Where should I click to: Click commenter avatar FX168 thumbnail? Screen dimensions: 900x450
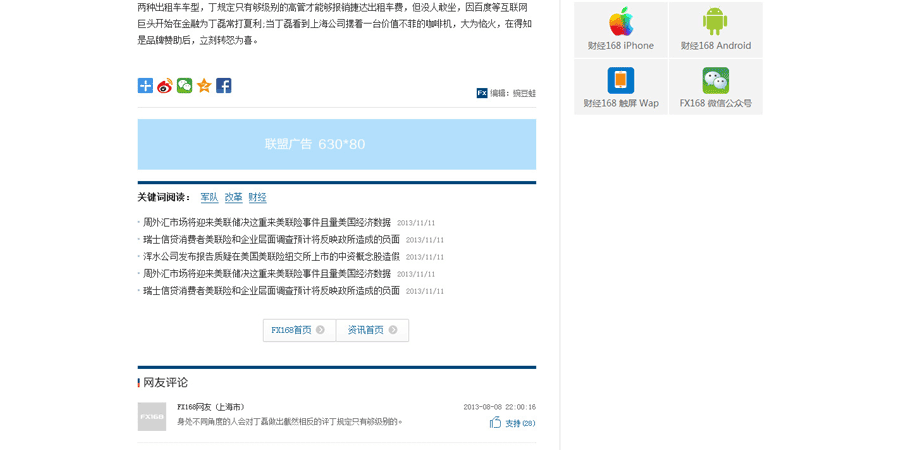(x=152, y=416)
